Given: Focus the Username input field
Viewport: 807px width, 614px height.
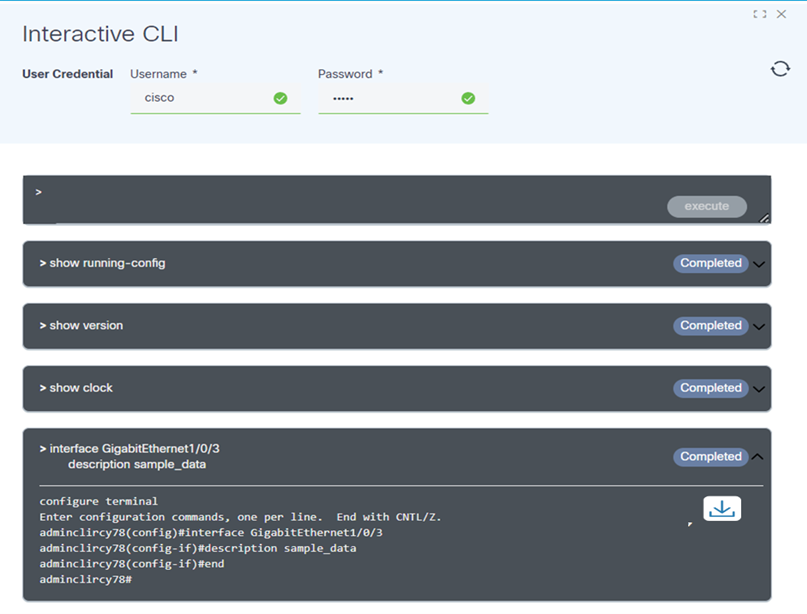Looking at the screenshot, I should coord(200,98).
